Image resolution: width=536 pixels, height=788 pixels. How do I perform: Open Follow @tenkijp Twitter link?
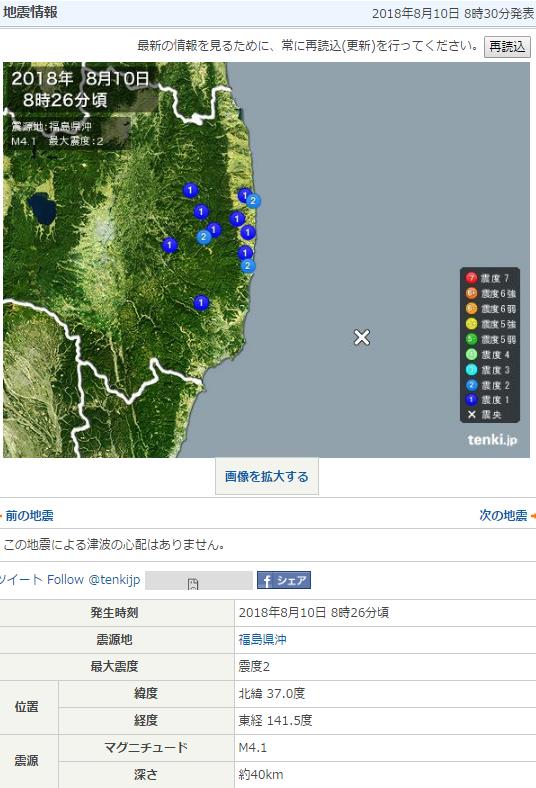tap(93, 579)
